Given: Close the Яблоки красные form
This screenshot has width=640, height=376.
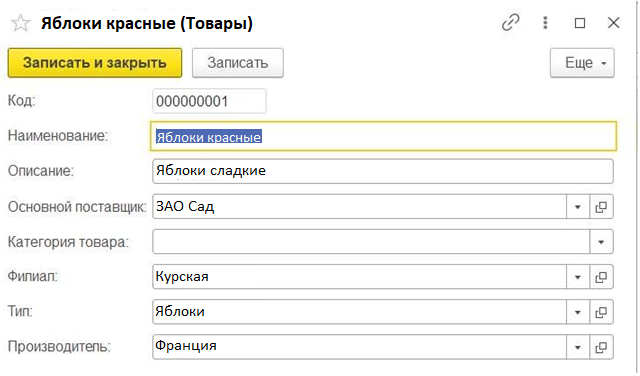Looking at the screenshot, I should pos(613,23).
